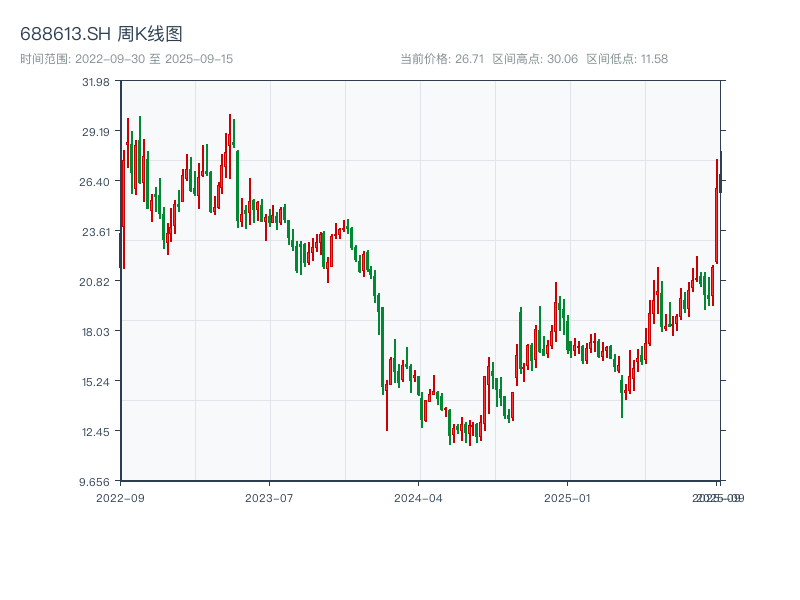The width and height of the screenshot is (800, 600).
Task: Click the 2022-09 x-axis date label
Action: [x=120, y=497]
